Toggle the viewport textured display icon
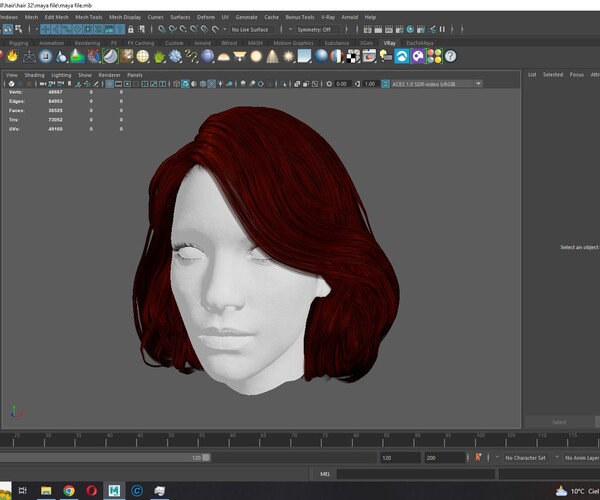This screenshot has width=600, height=500. 212,84
